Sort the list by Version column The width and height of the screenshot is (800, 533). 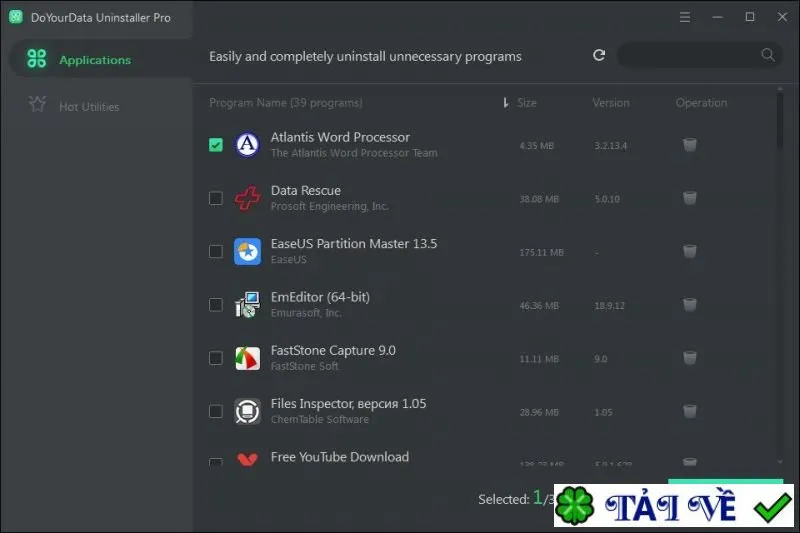[x=611, y=103]
